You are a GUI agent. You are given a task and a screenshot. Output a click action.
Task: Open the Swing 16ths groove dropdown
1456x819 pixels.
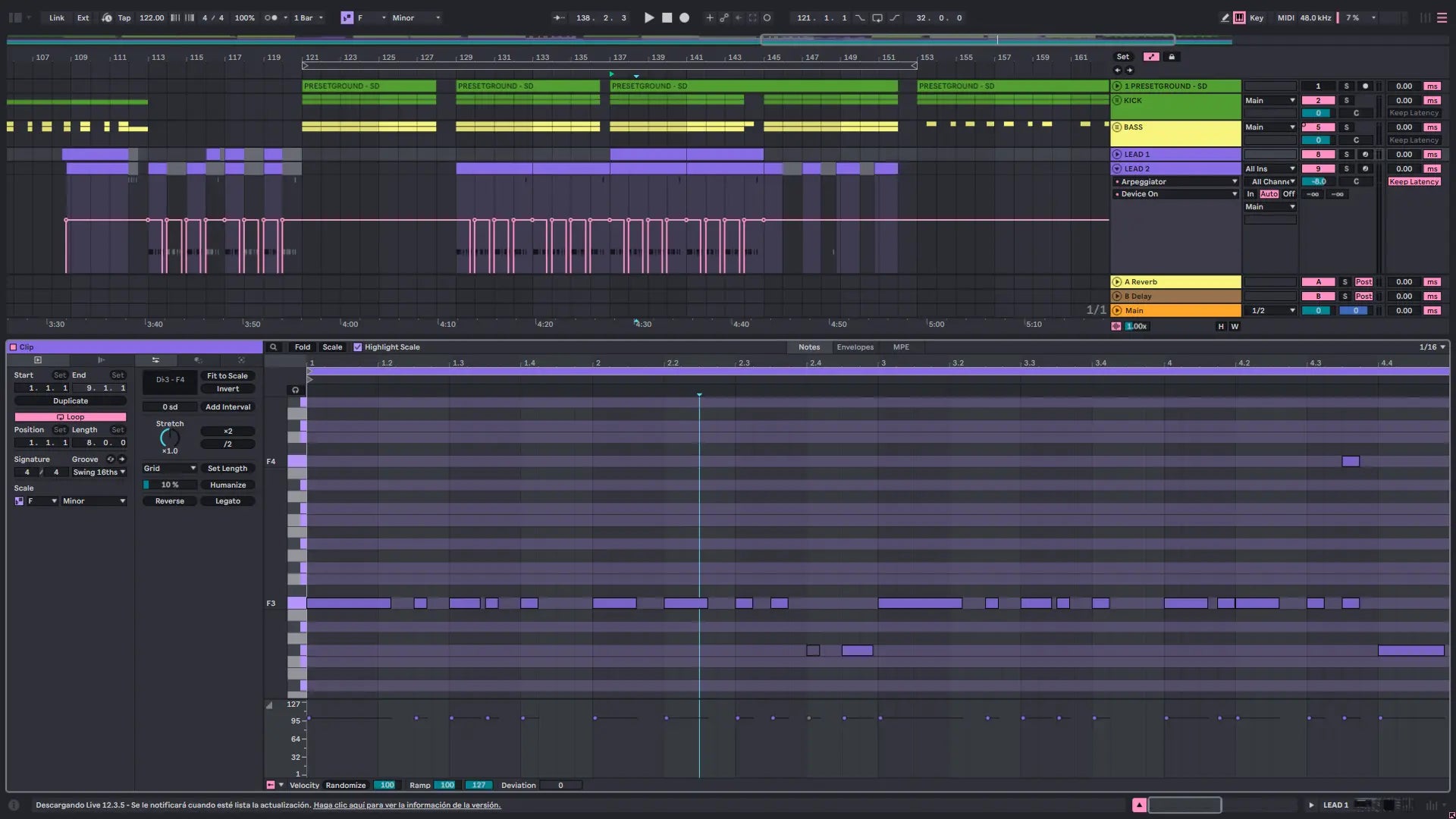(x=99, y=472)
